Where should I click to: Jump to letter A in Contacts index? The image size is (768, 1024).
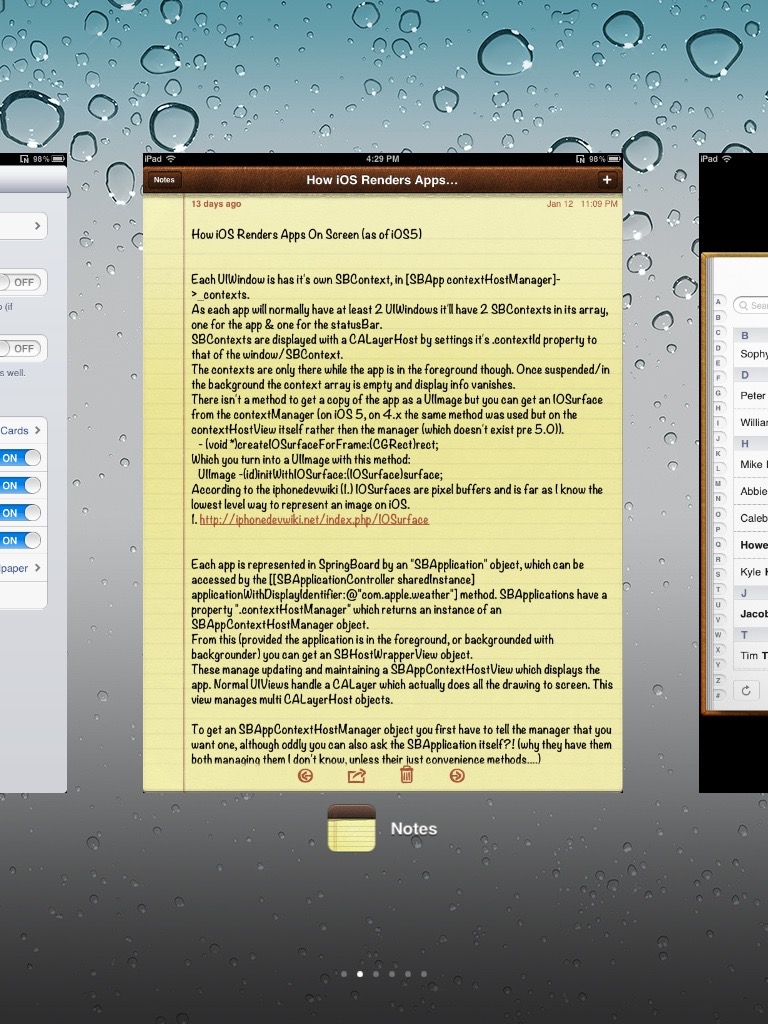tap(718, 302)
